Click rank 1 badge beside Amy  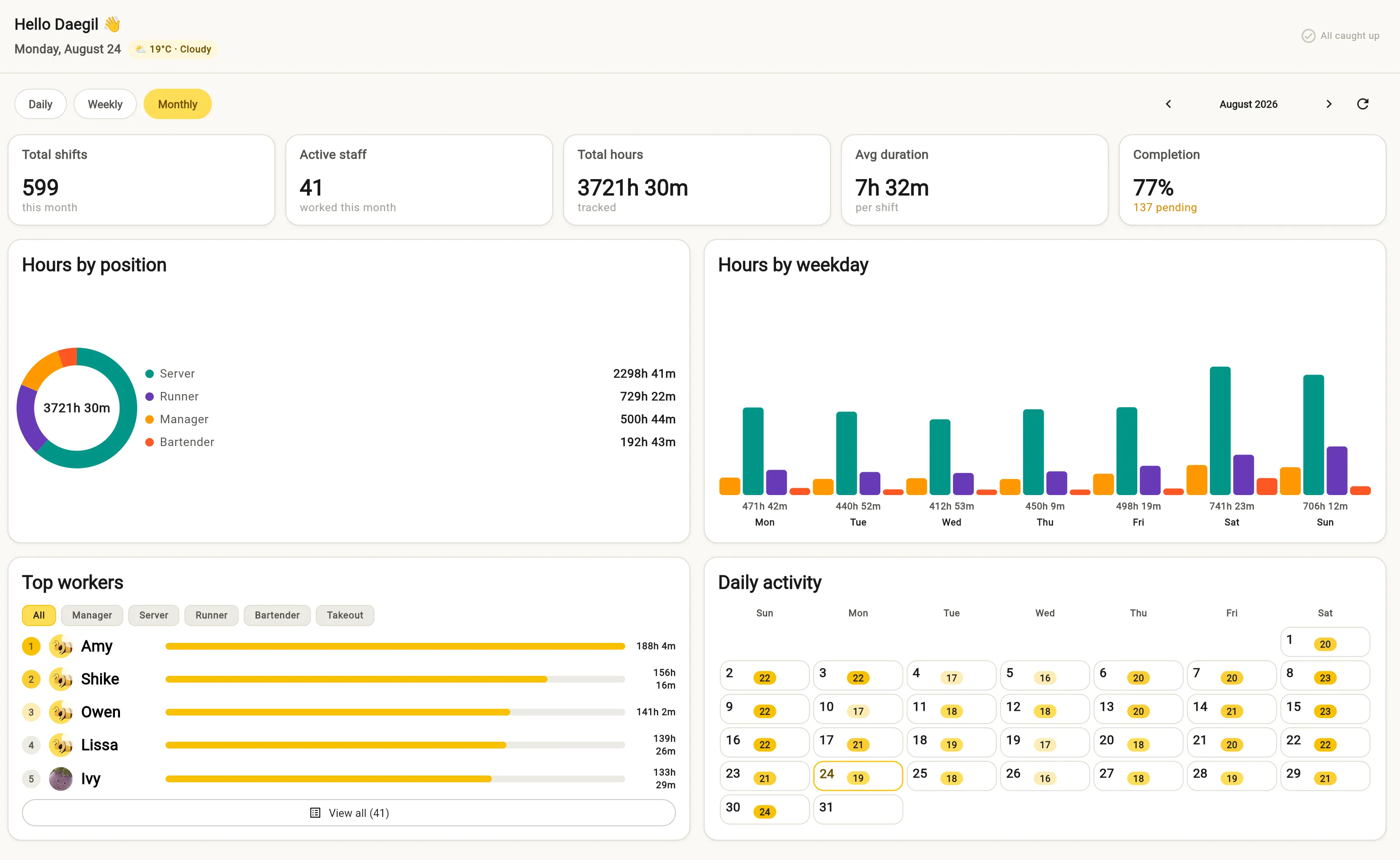pyautogui.click(x=31, y=646)
